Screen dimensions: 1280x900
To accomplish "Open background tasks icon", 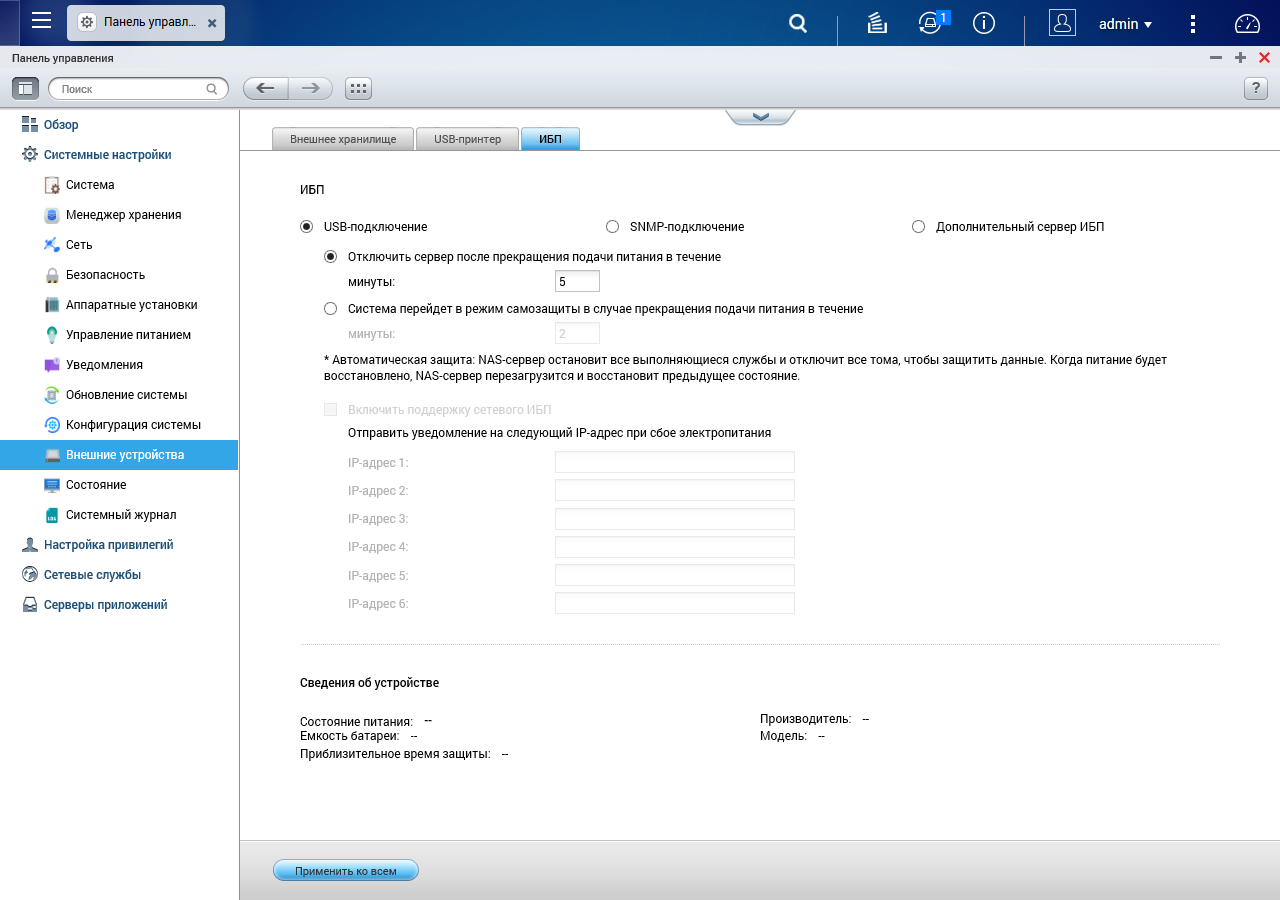I will point(877,23).
